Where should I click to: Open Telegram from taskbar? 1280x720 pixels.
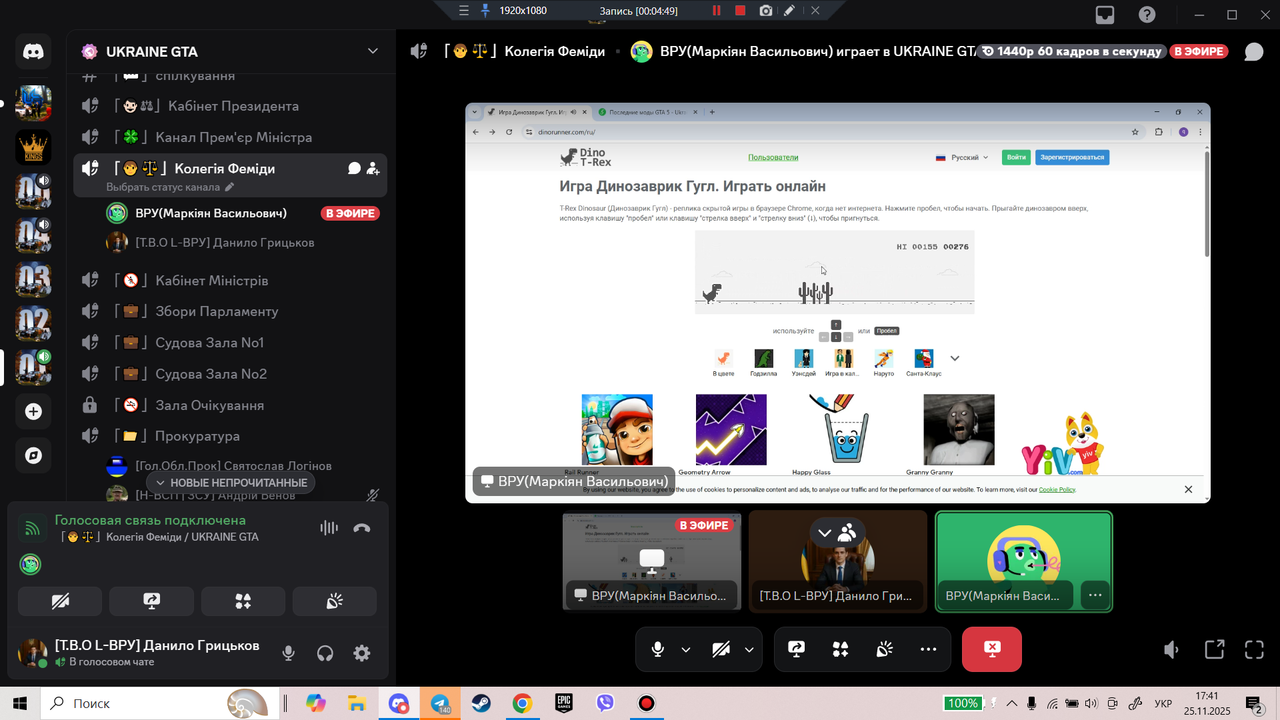[441, 703]
